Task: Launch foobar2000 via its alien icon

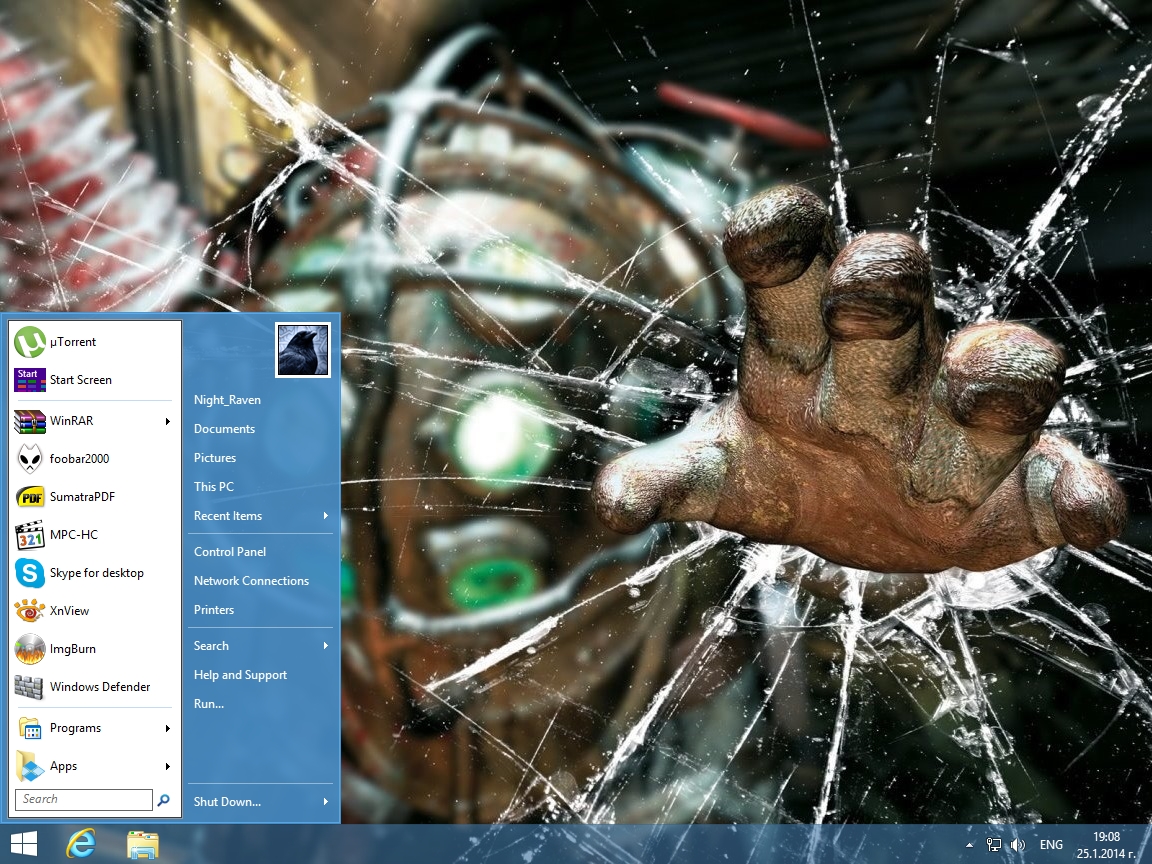Action: click(x=30, y=459)
